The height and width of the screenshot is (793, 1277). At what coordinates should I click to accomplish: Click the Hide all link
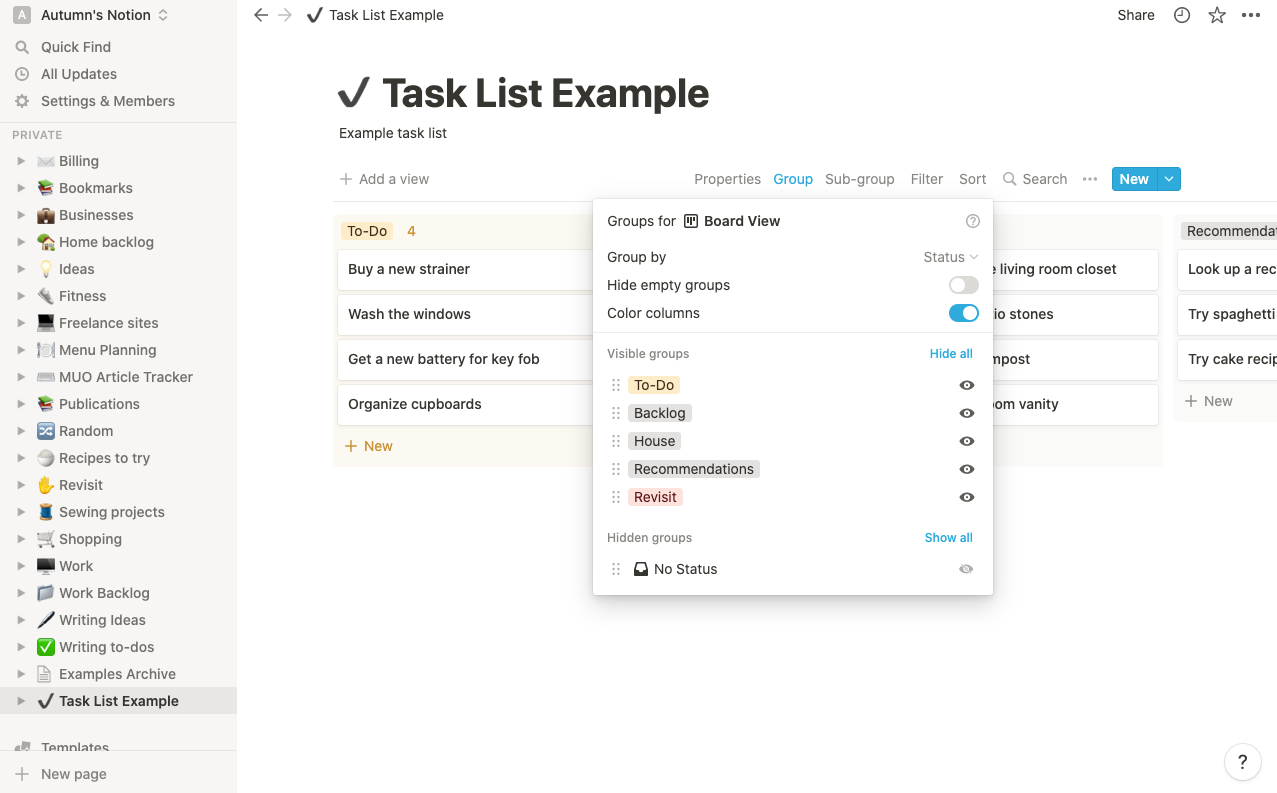click(950, 353)
